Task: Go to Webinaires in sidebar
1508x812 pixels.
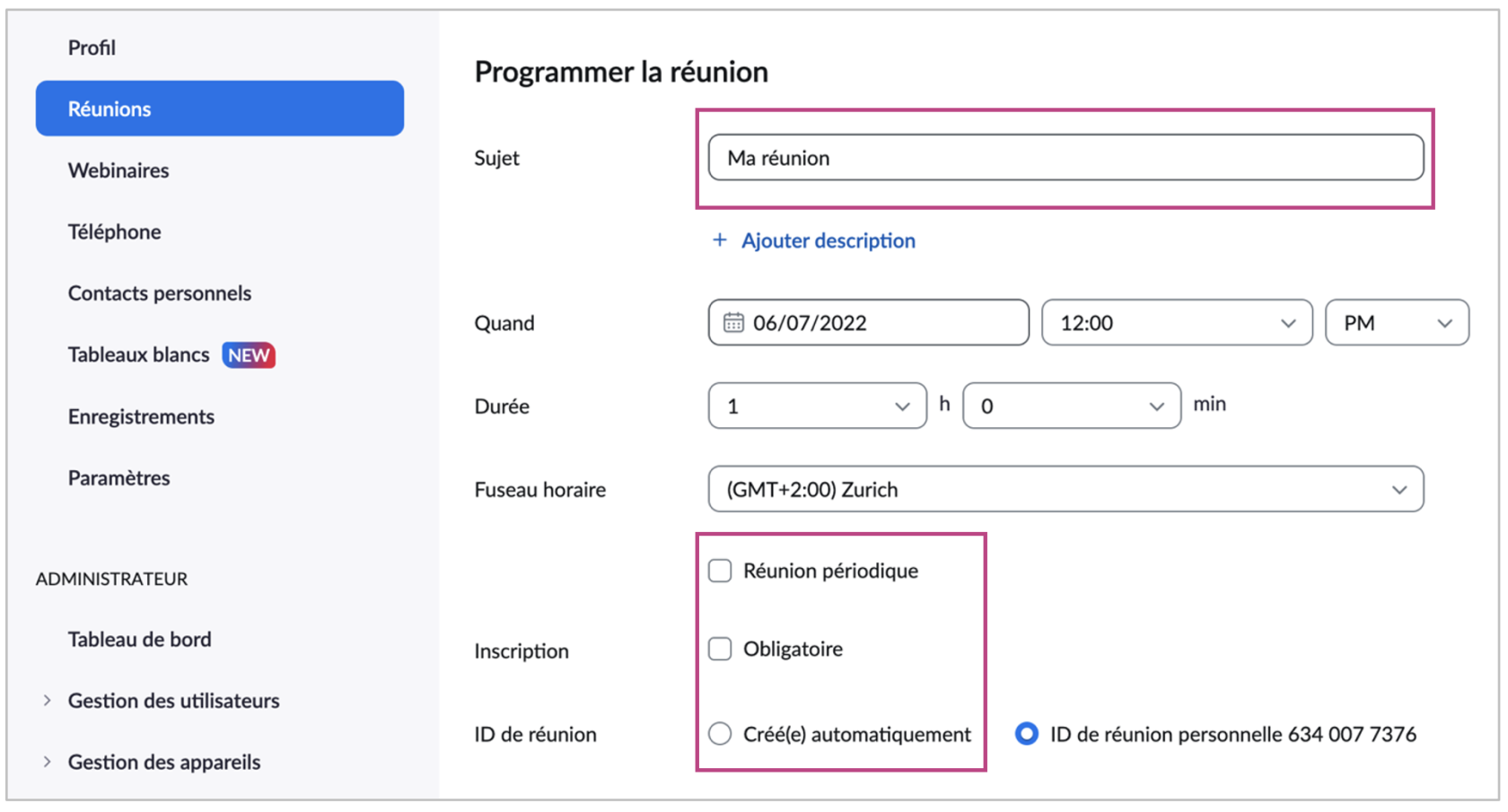Action: tap(118, 170)
